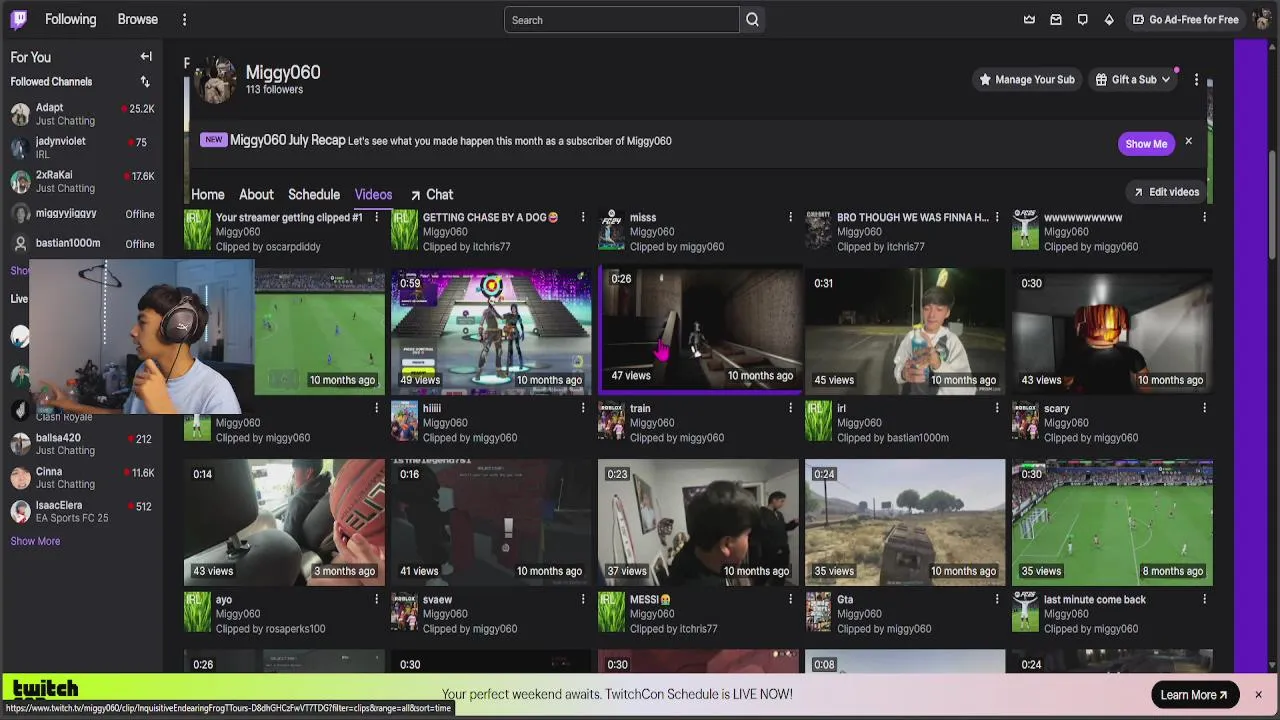Open the top navigation more-options menu
This screenshot has width=1280, height=720.
coord(184,20)
